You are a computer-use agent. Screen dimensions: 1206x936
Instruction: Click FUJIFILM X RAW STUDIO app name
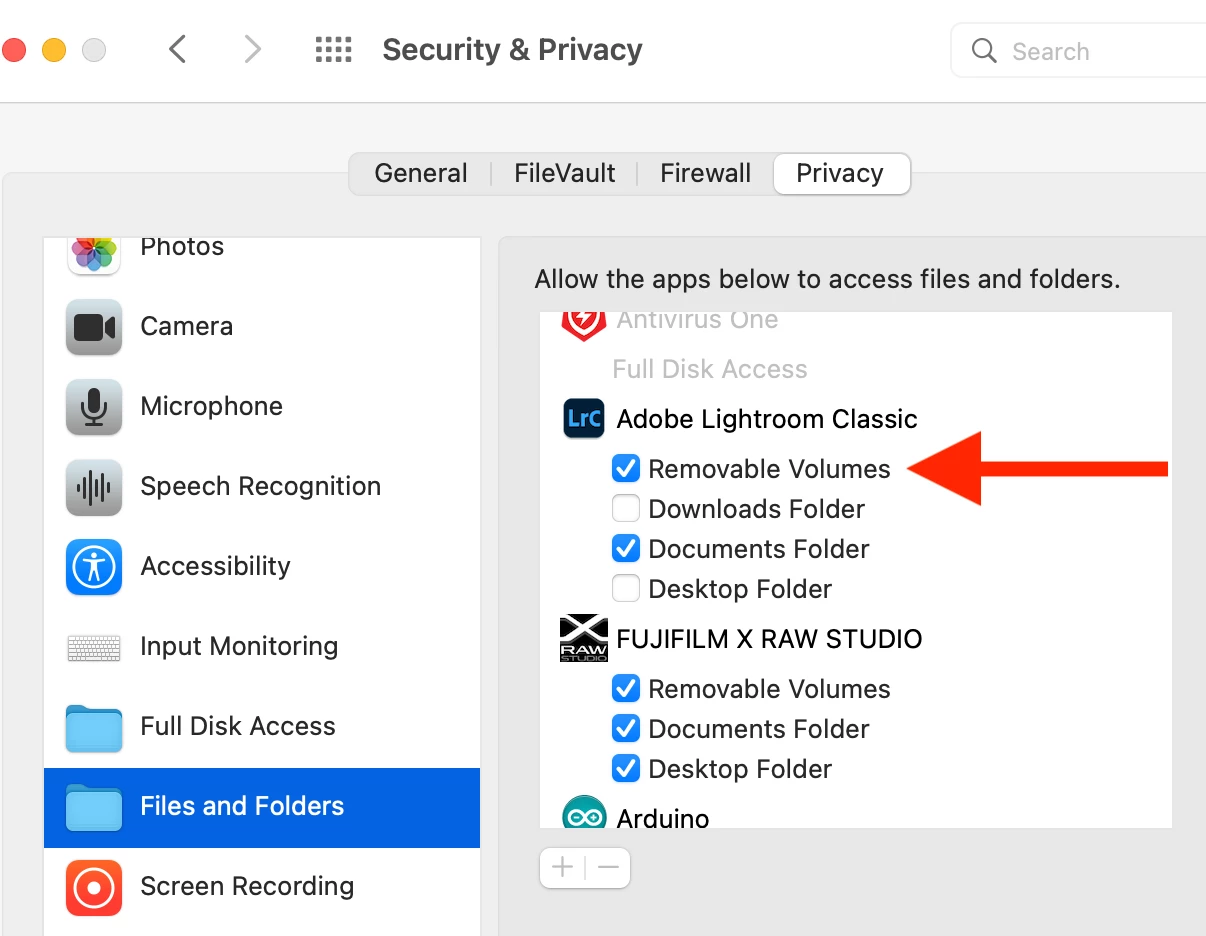coord(769,638)
